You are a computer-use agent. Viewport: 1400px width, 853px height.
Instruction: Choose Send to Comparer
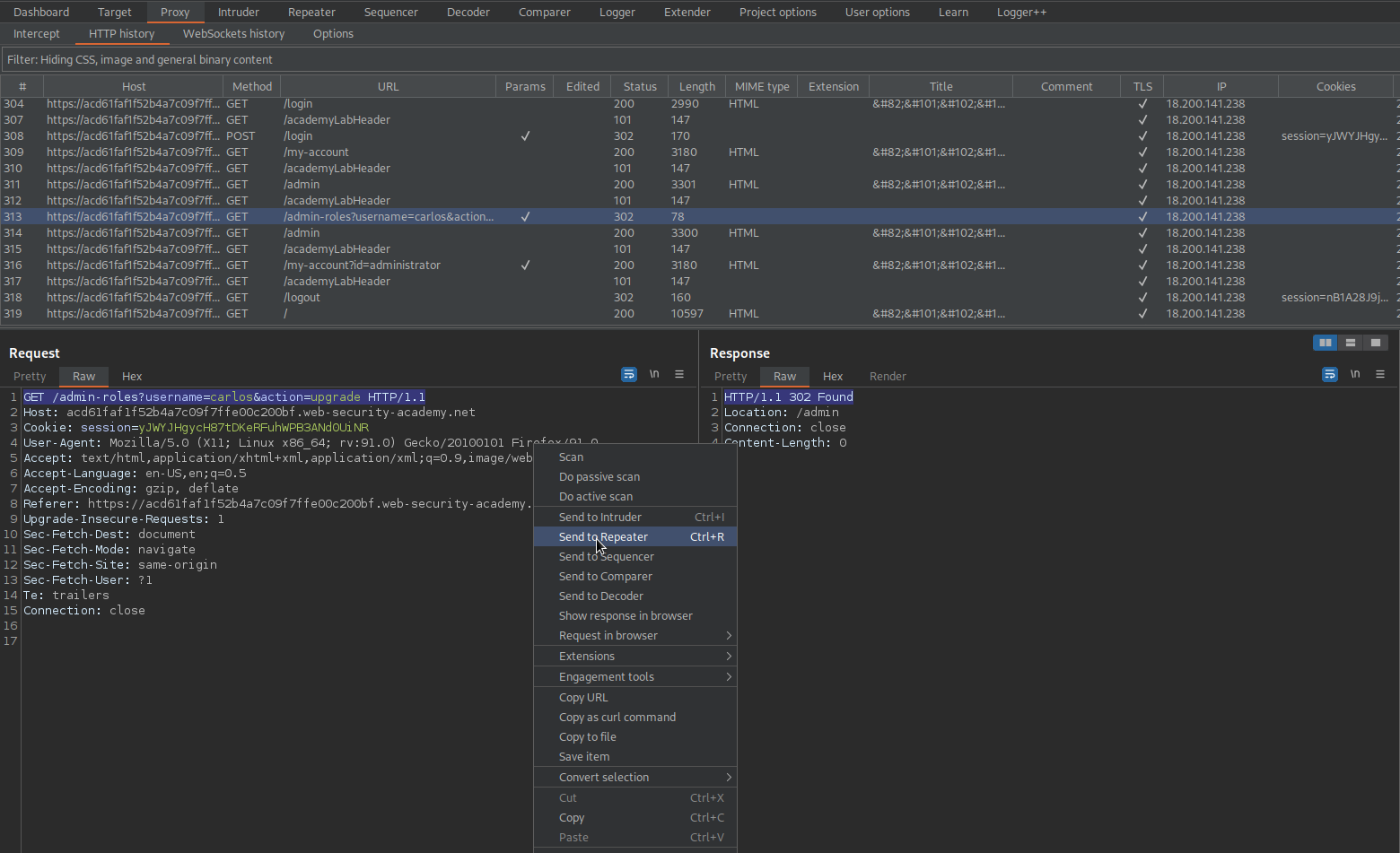635,577
